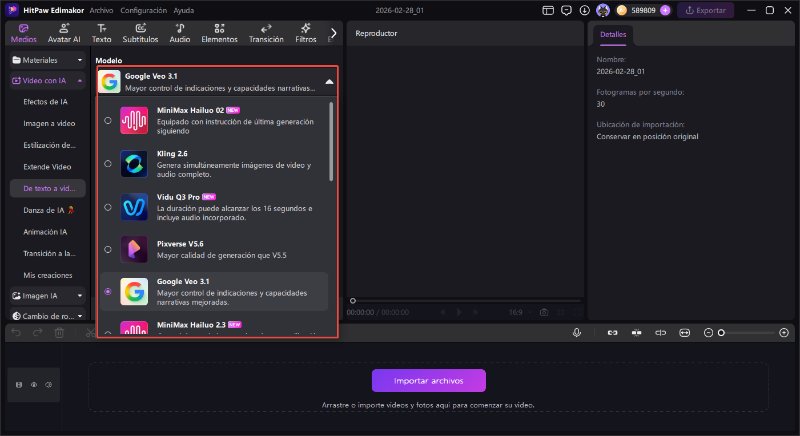Click the fit timeline to window icon
This screenshot has height=436, width=800.
[x=684, y=332]
